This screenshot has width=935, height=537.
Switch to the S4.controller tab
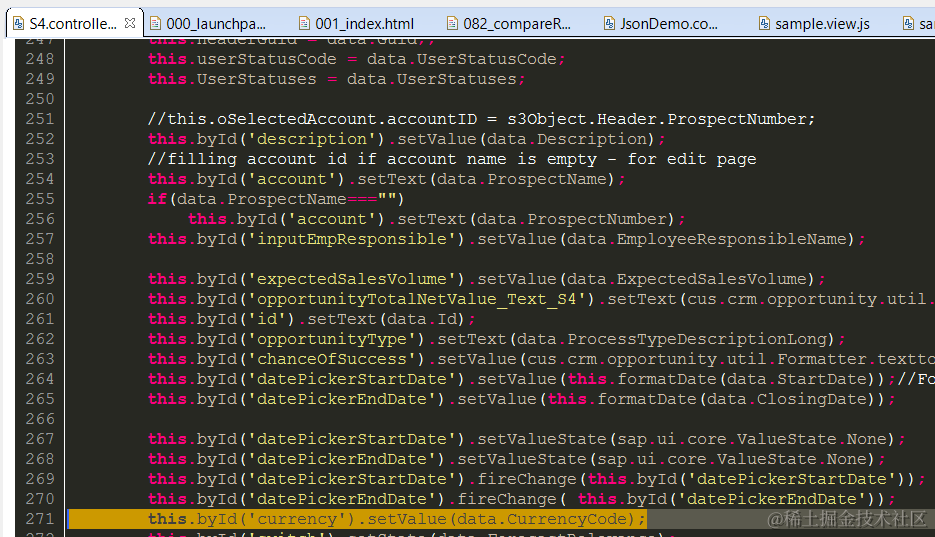coord(73,23)
